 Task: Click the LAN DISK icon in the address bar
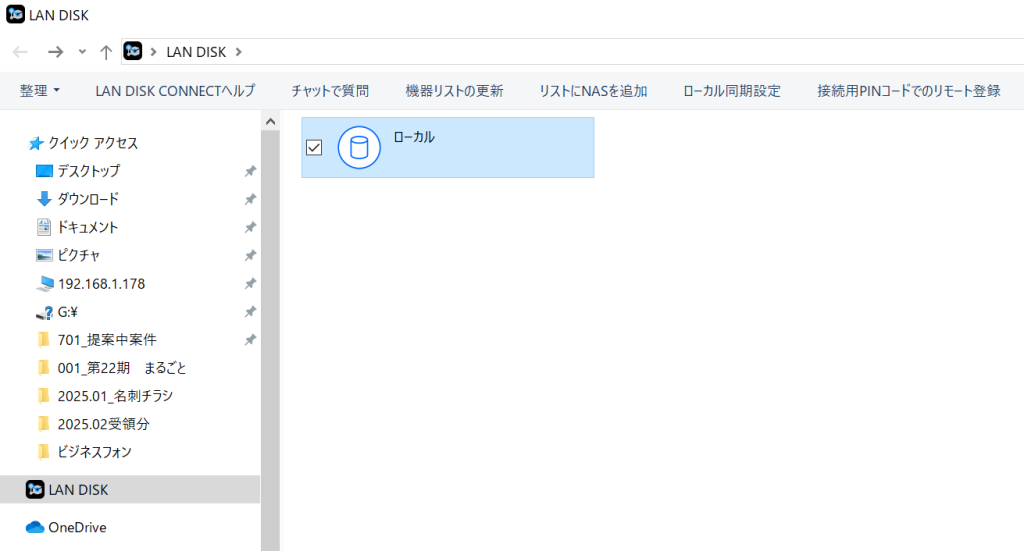click(x=133, y=51)
